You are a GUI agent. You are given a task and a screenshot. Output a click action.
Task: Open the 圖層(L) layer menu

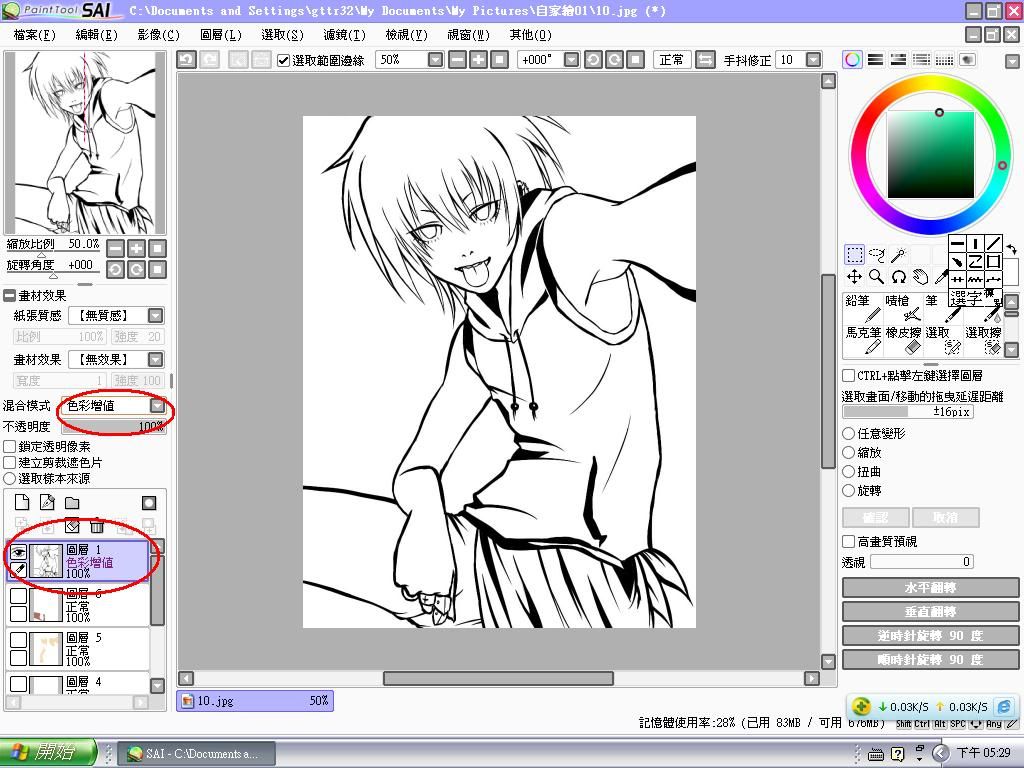221,35
